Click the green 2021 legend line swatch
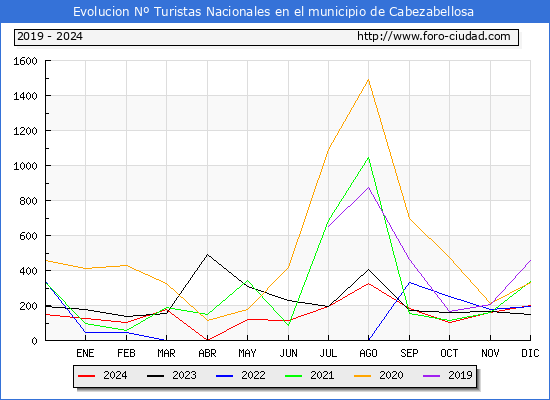 294,376
